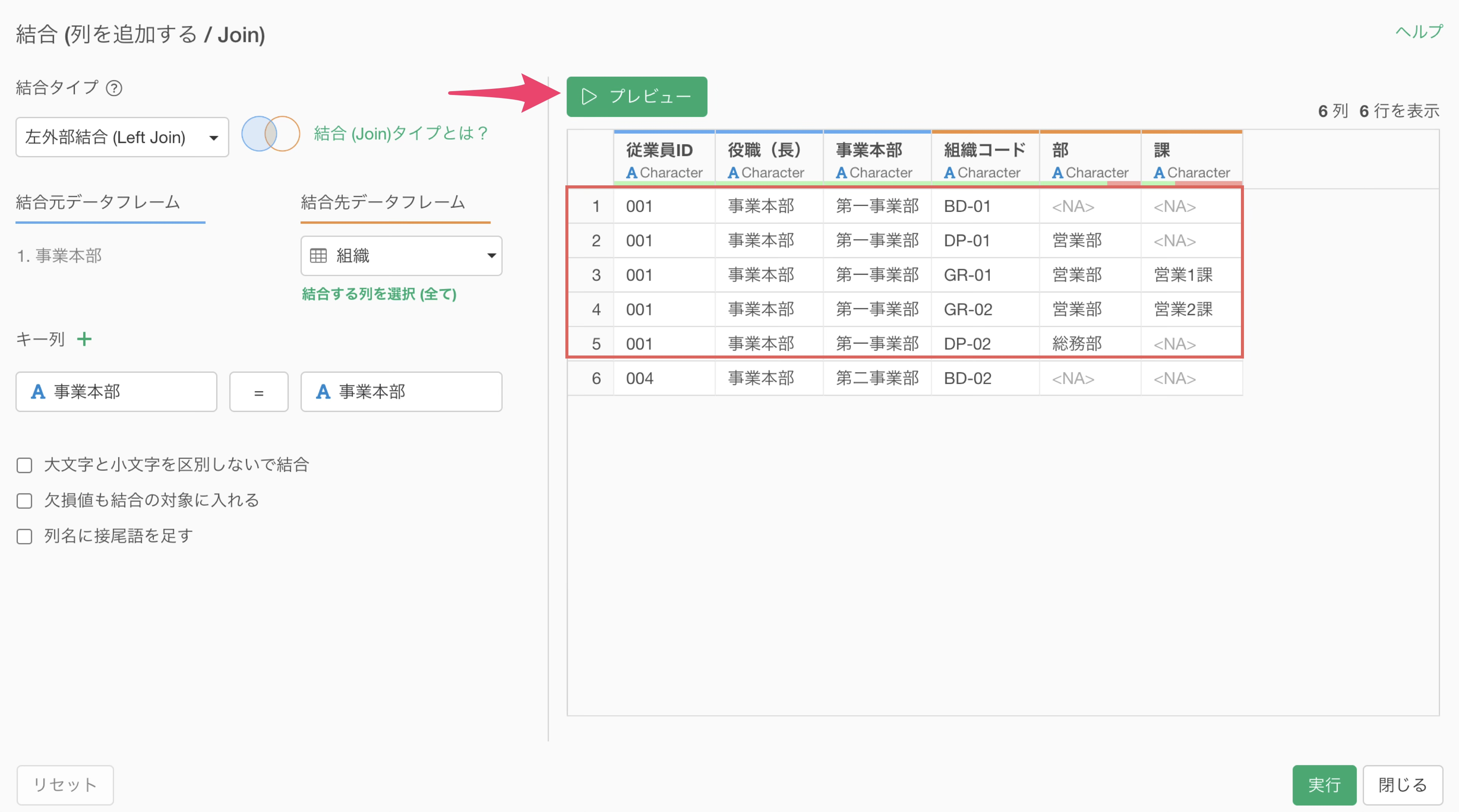Click the 課 column header
This screenshot has width=1459, height=812.
pyautogui.click(x=1162, y=151)
